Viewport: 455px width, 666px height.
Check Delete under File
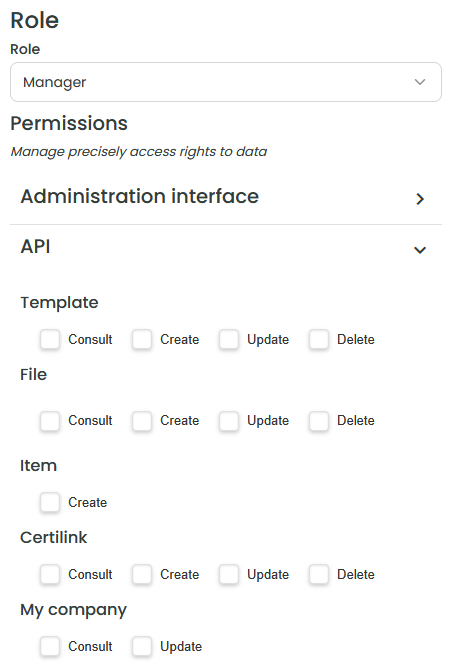[x=319, y=420]
